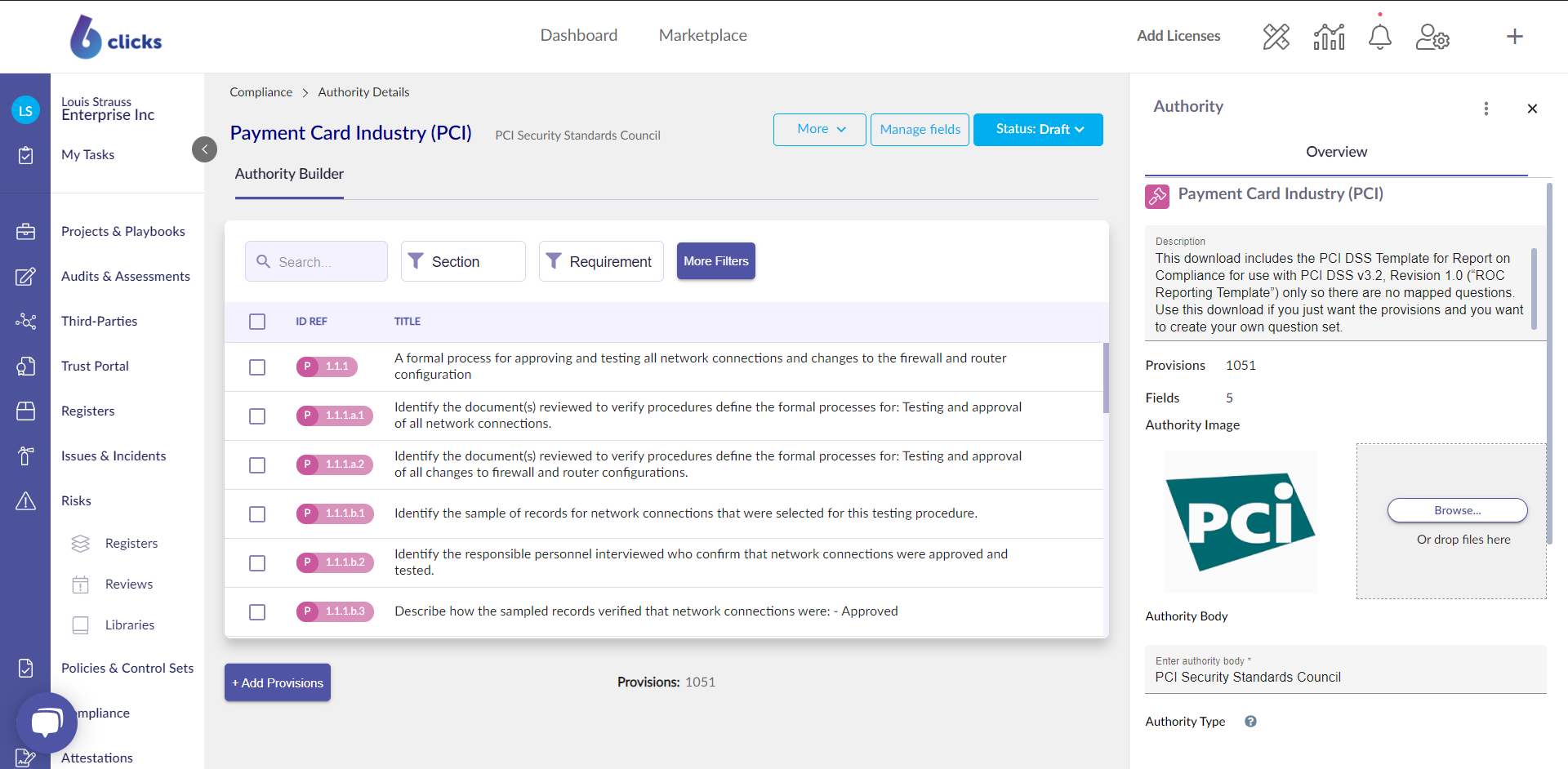
Task: Click the Authority Type help icon
Action: (x=1250, y=722)
